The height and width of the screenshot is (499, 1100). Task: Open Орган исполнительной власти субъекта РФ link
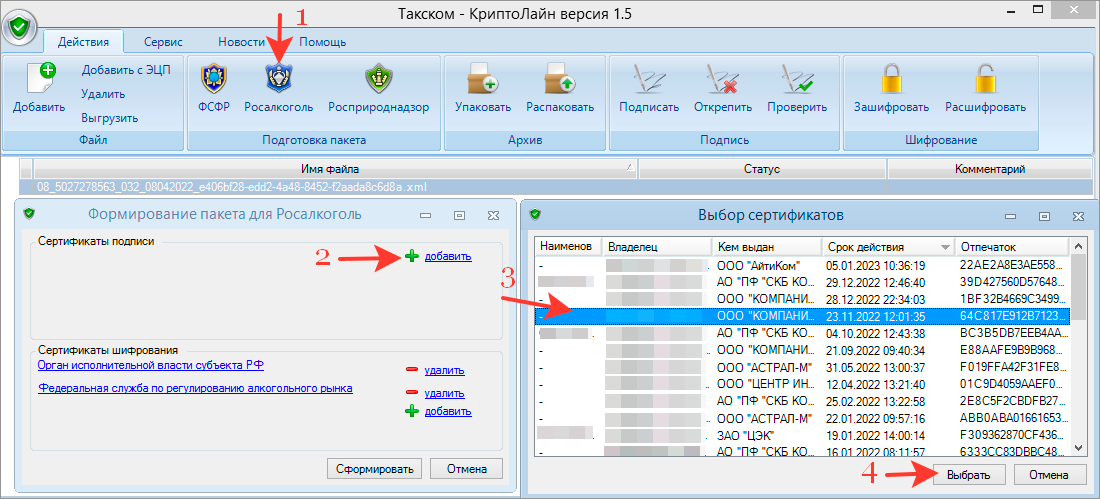click(151, 365)
